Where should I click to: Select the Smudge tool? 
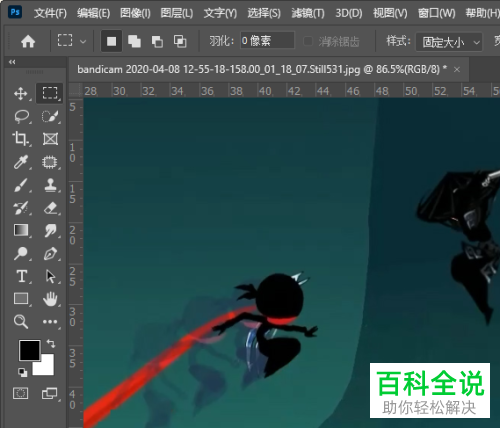[x=50, y=230]
